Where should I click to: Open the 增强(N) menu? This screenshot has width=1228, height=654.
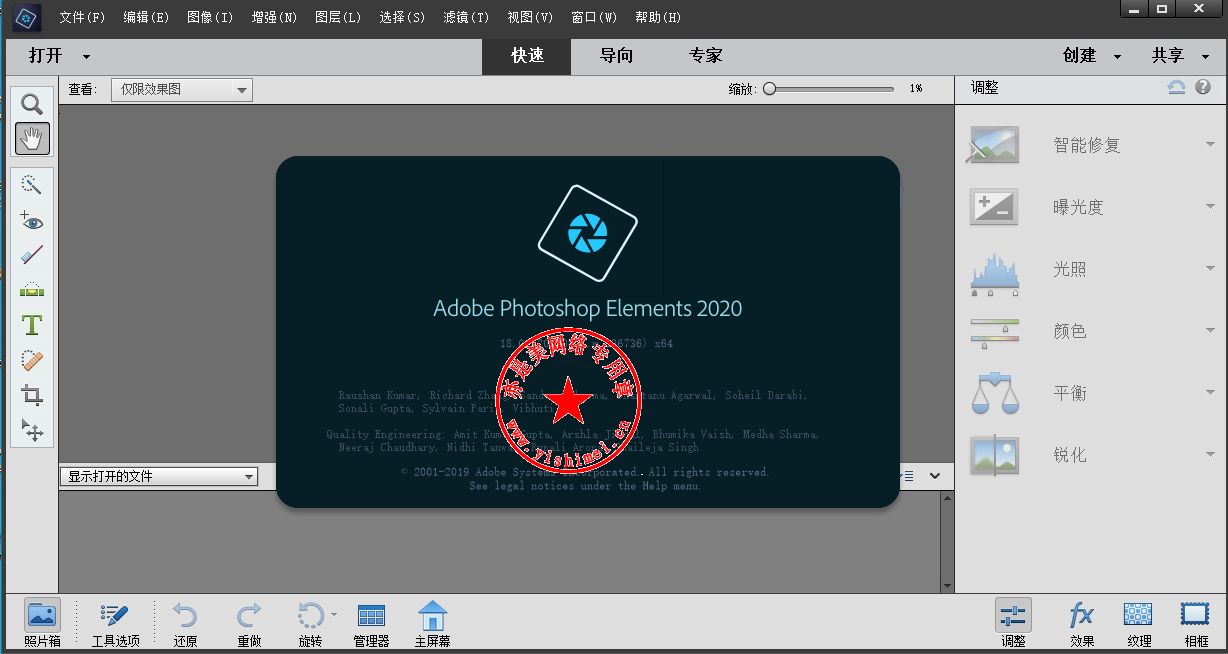pyautogui.click(x=274, y=18)
